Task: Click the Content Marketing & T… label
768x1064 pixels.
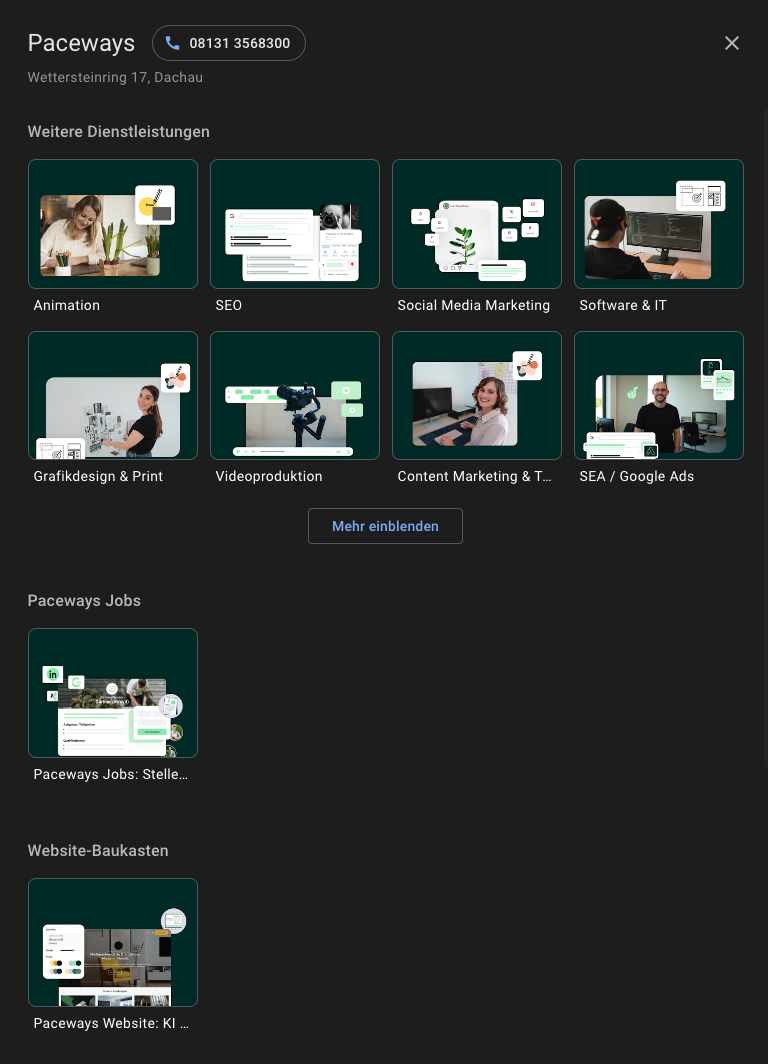Action: 474,476
